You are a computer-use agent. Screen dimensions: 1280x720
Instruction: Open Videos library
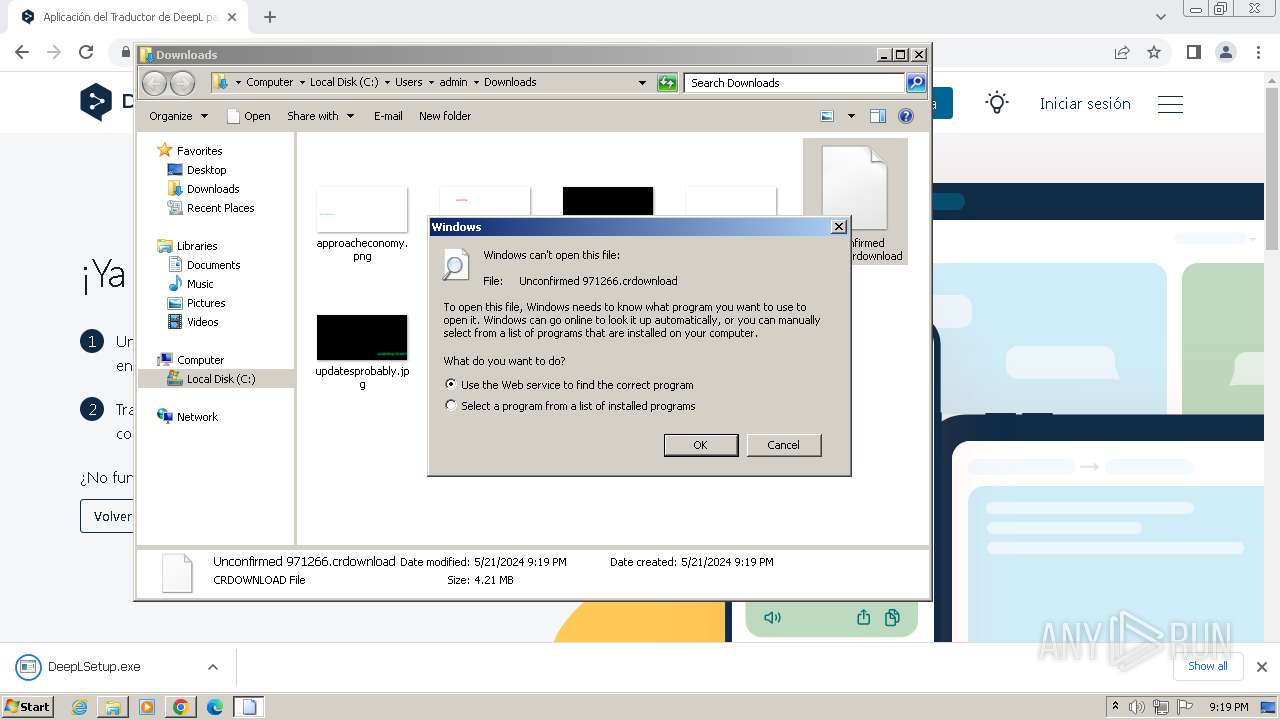point(202,322)
